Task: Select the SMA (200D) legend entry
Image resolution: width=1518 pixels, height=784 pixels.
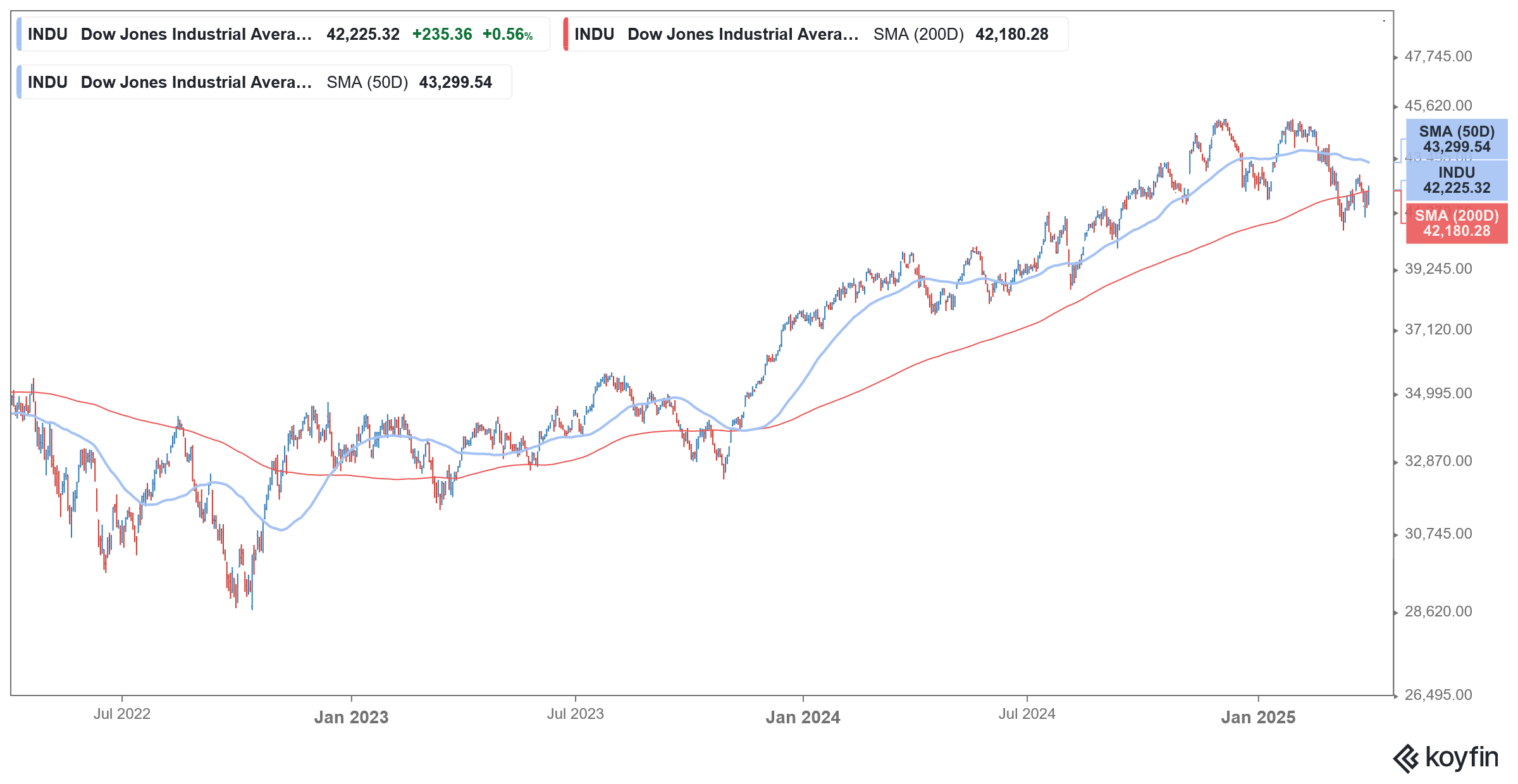Action: coord(816,34)
